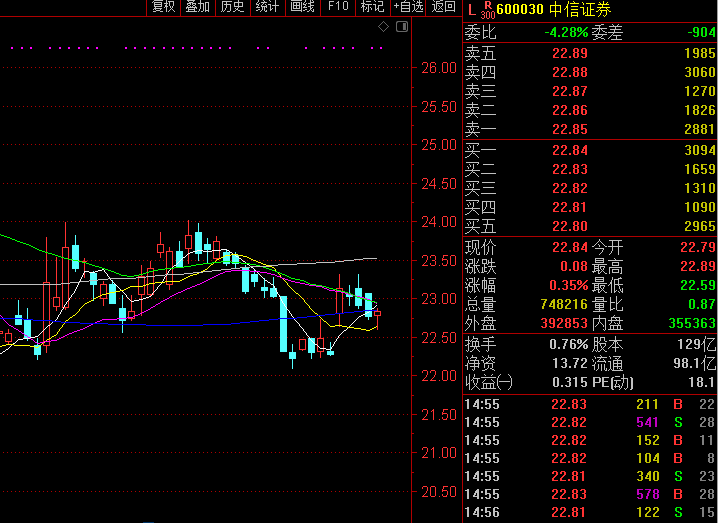
Task: Click the 买一 volume 3094
Action: point(700,150)
